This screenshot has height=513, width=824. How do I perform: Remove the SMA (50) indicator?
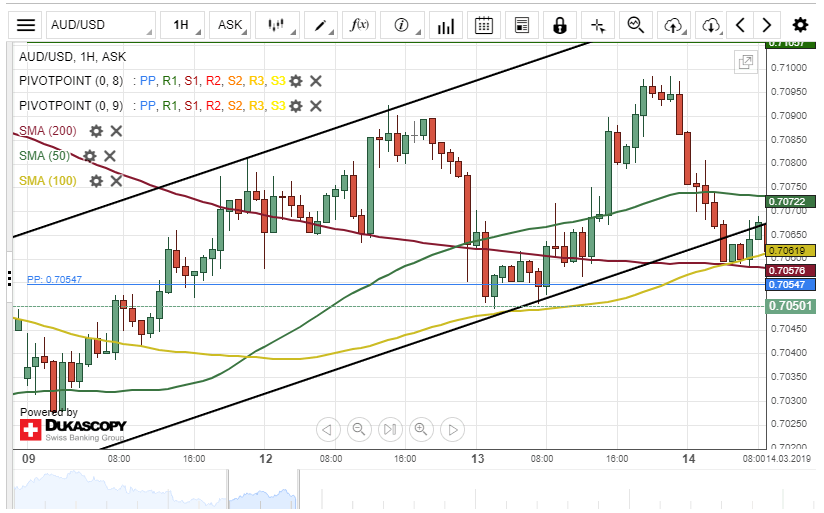(x=110, y=156)
